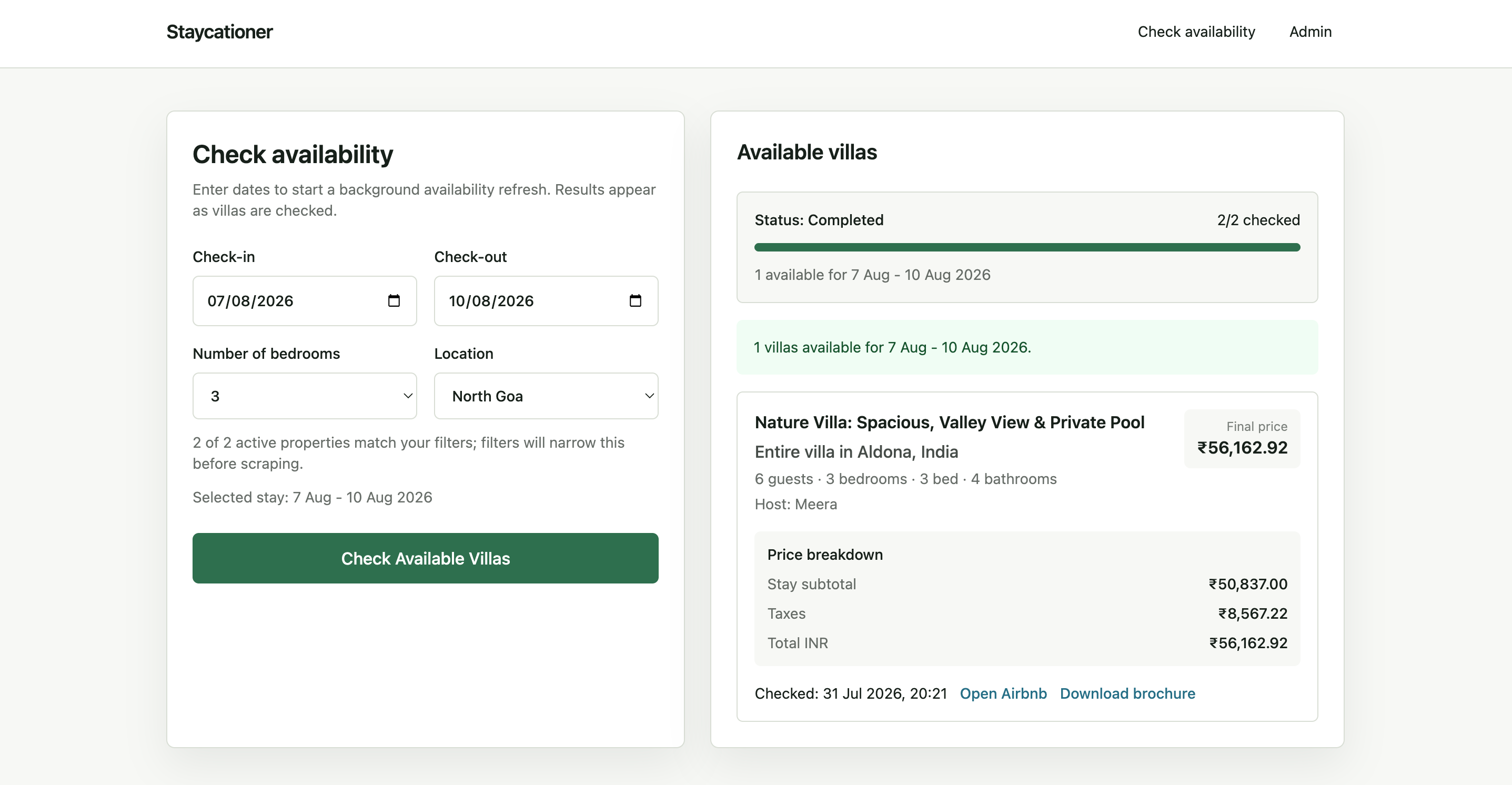
Task: Click 'Host: Meera' text
Action: [x=796, y=504]
